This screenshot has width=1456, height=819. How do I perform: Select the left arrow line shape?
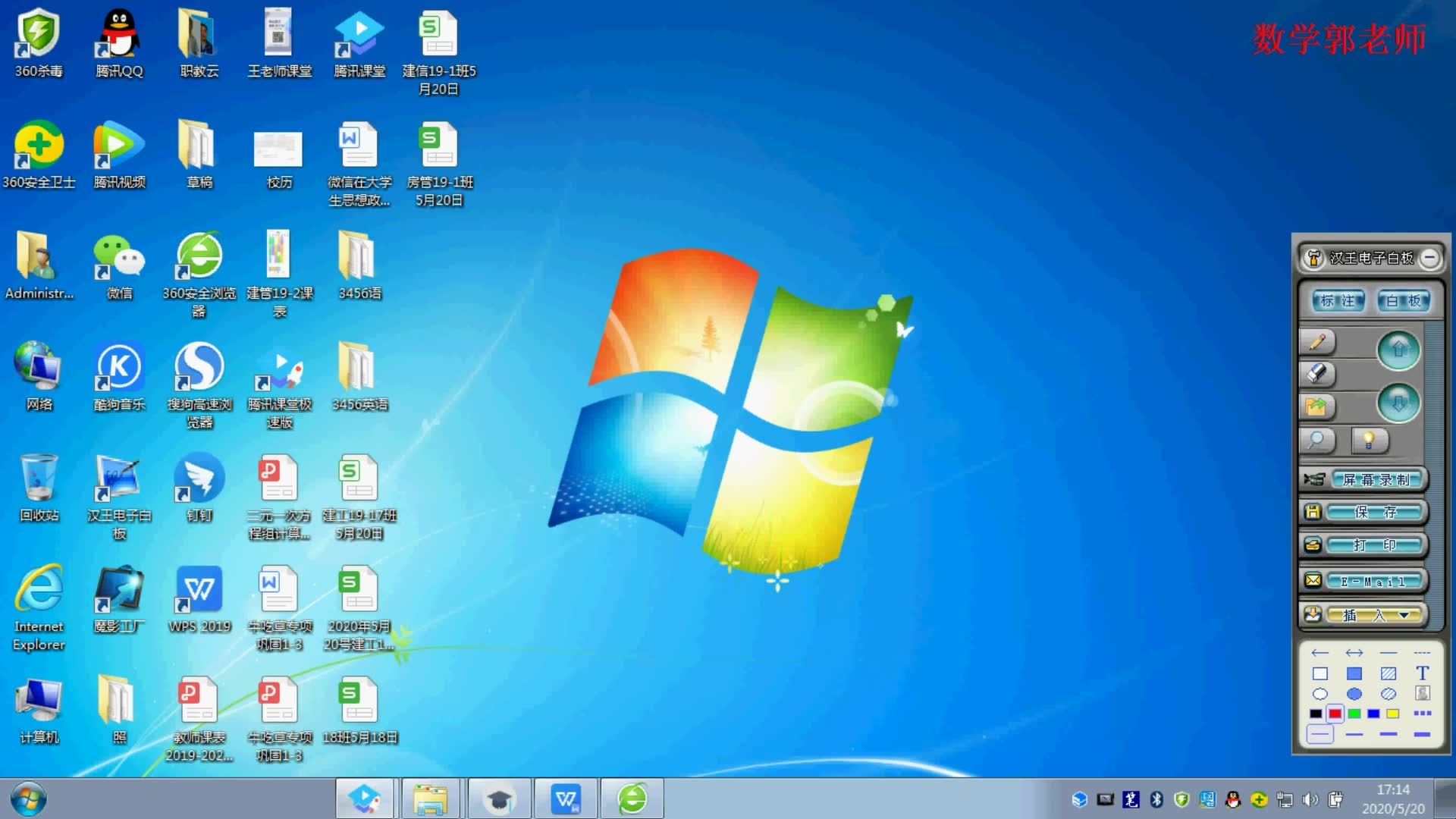(x=1320, y=653)
